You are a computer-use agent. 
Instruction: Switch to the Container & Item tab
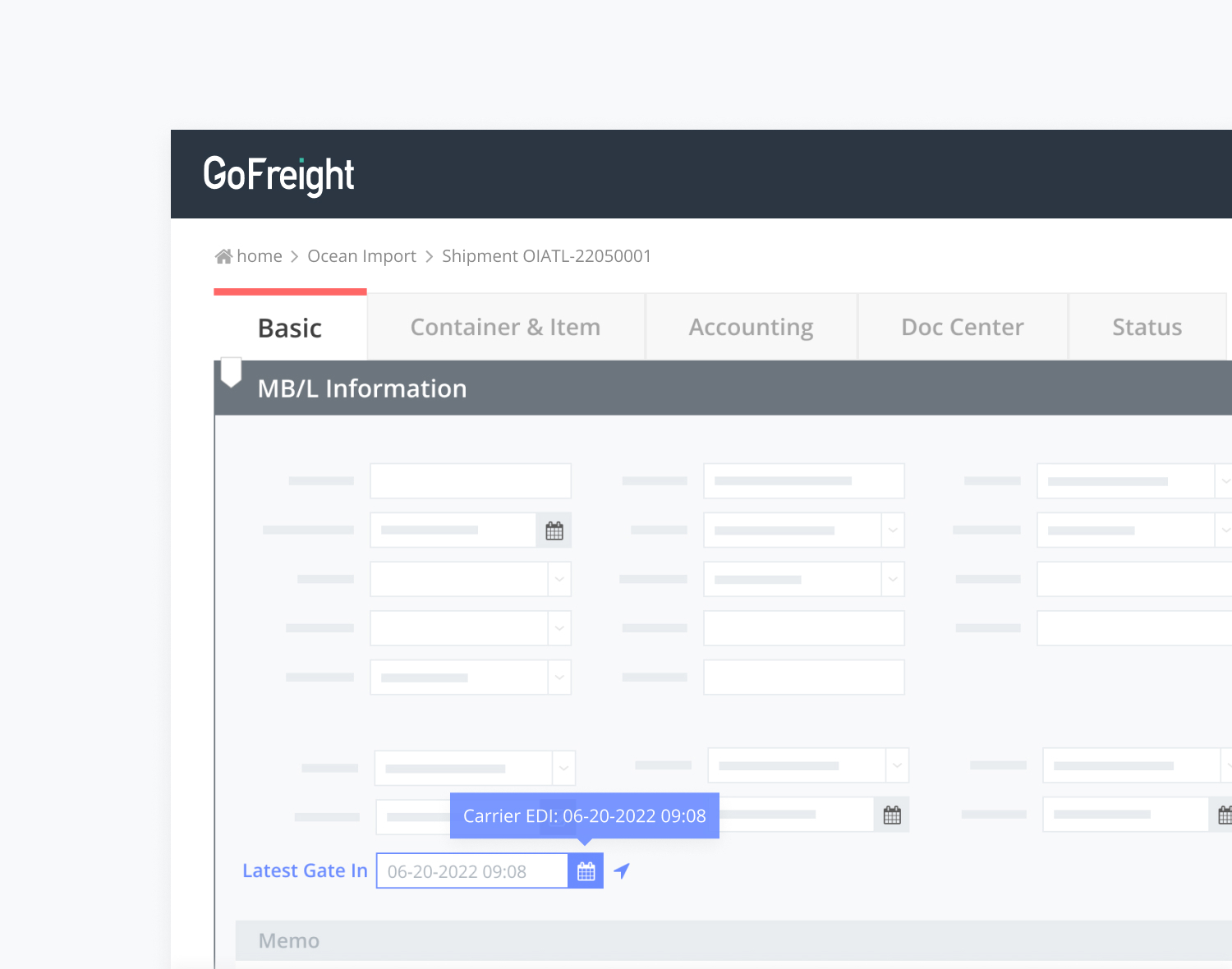[505, 328]
